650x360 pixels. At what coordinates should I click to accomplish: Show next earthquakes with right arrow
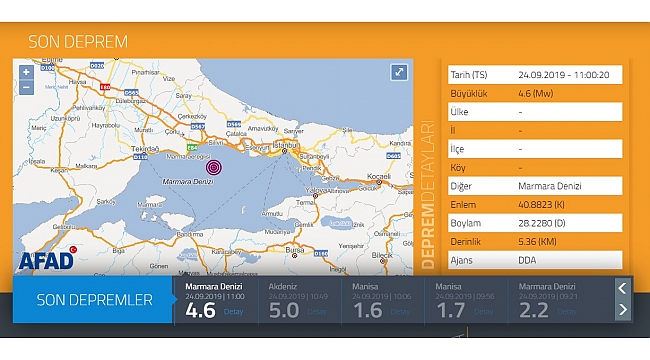tap(623, 309)
